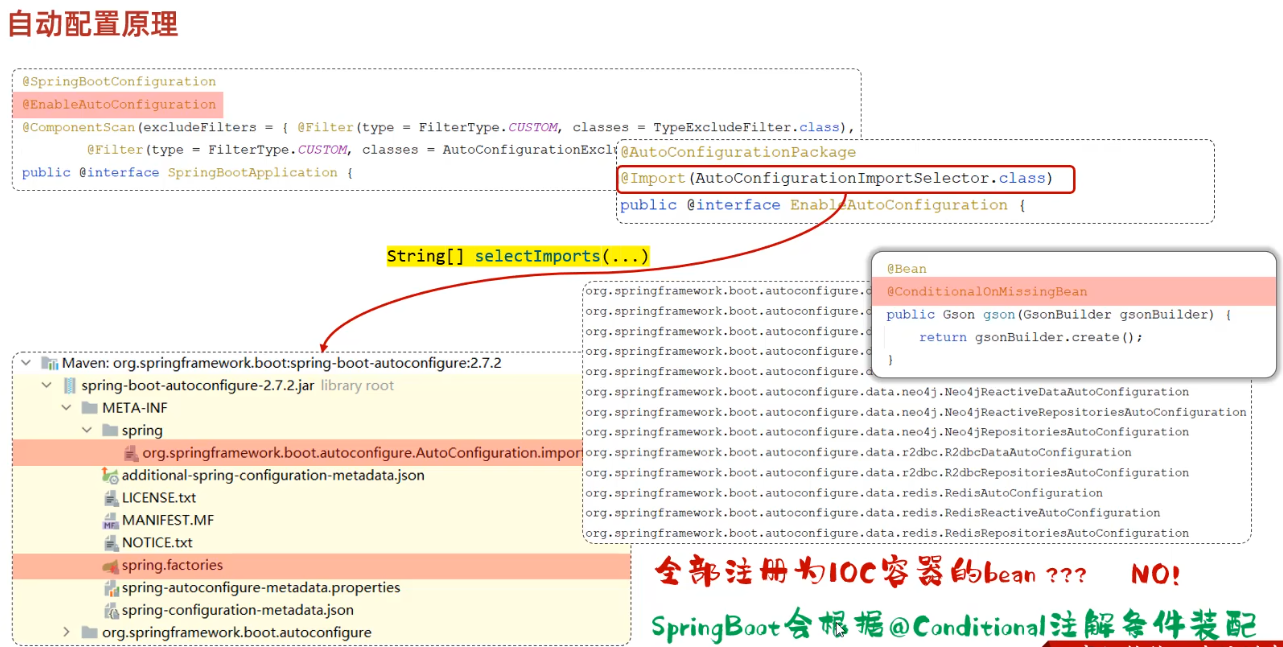Select NOTICE.txt in the tree
This screenshot has width=1283, height=647.
(157, 543)
